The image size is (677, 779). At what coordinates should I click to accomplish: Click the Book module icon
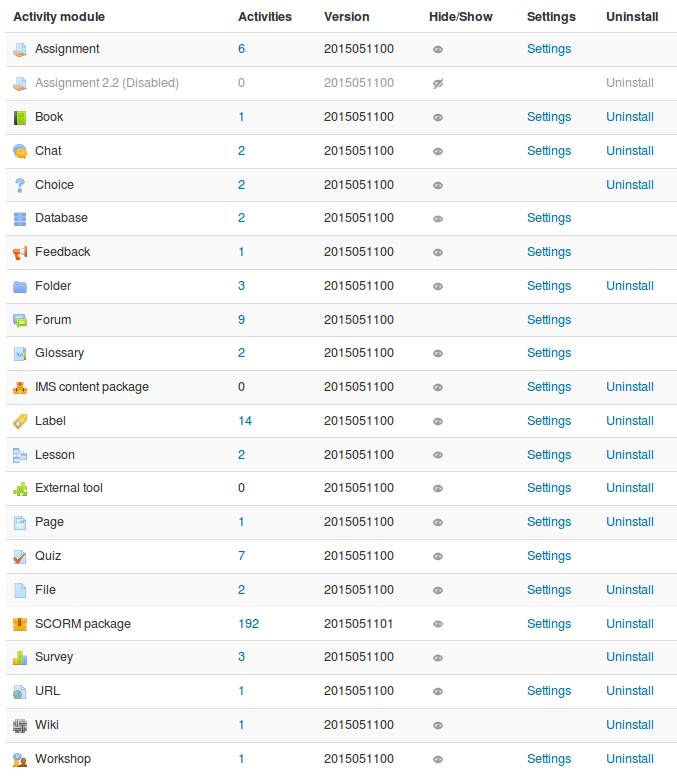[20, 117]
